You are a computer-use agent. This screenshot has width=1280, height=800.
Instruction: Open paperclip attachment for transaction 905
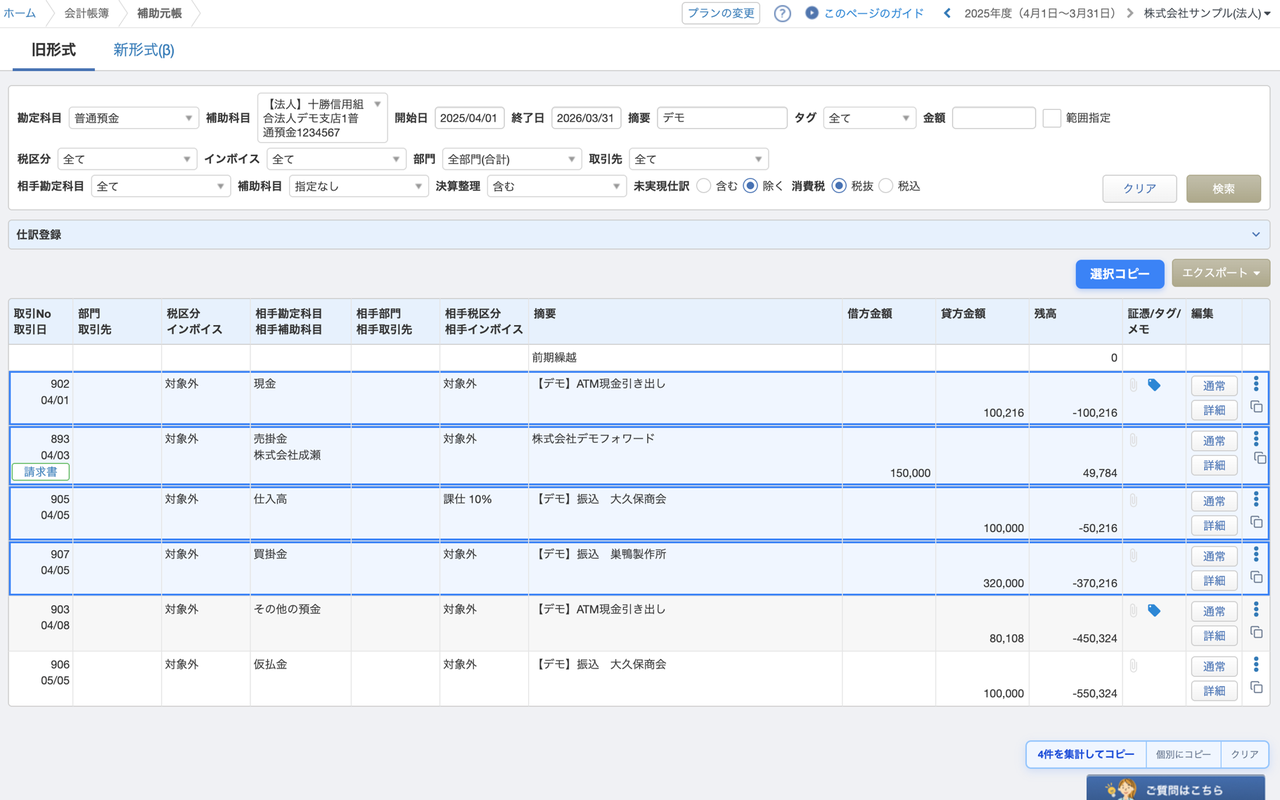coord(1133,500)
